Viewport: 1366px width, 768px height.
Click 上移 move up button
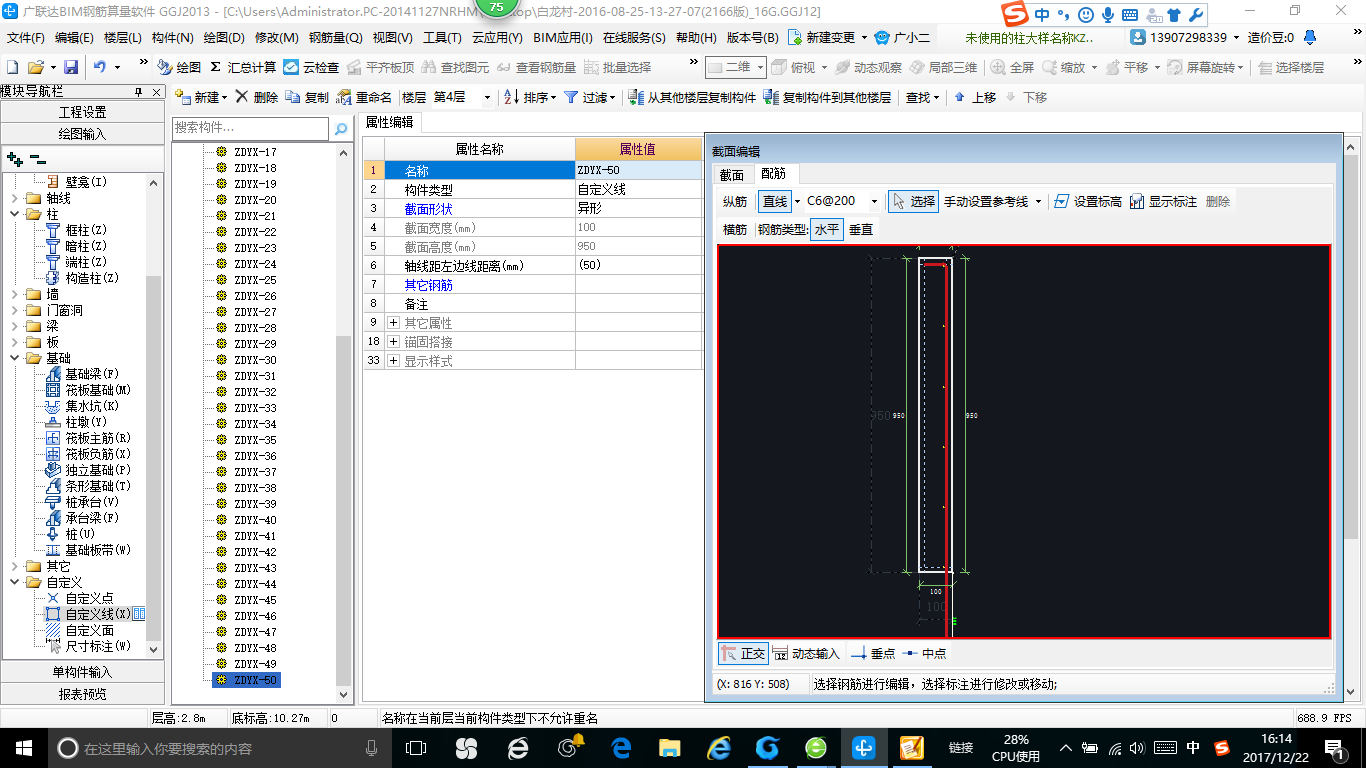pyautogui.click(x=975, y=97)
